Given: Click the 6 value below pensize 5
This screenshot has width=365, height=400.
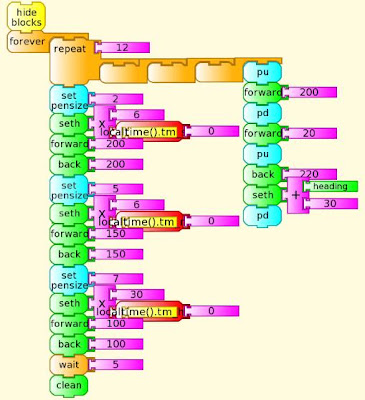Looking at the screenshot, I should (x=137, y=205).
